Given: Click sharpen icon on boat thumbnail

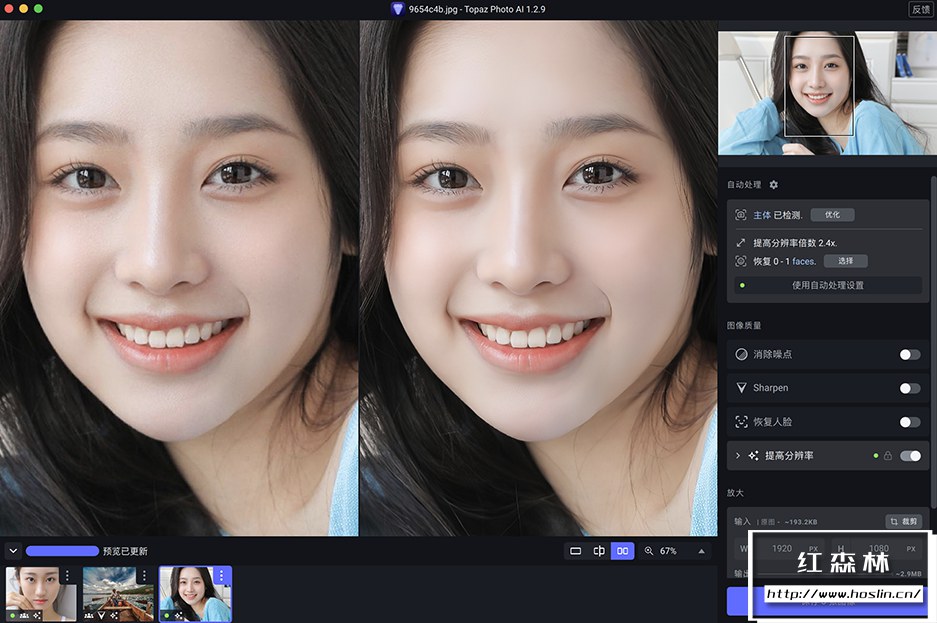Looking at the screenshot, I should (x=102, y=615).
